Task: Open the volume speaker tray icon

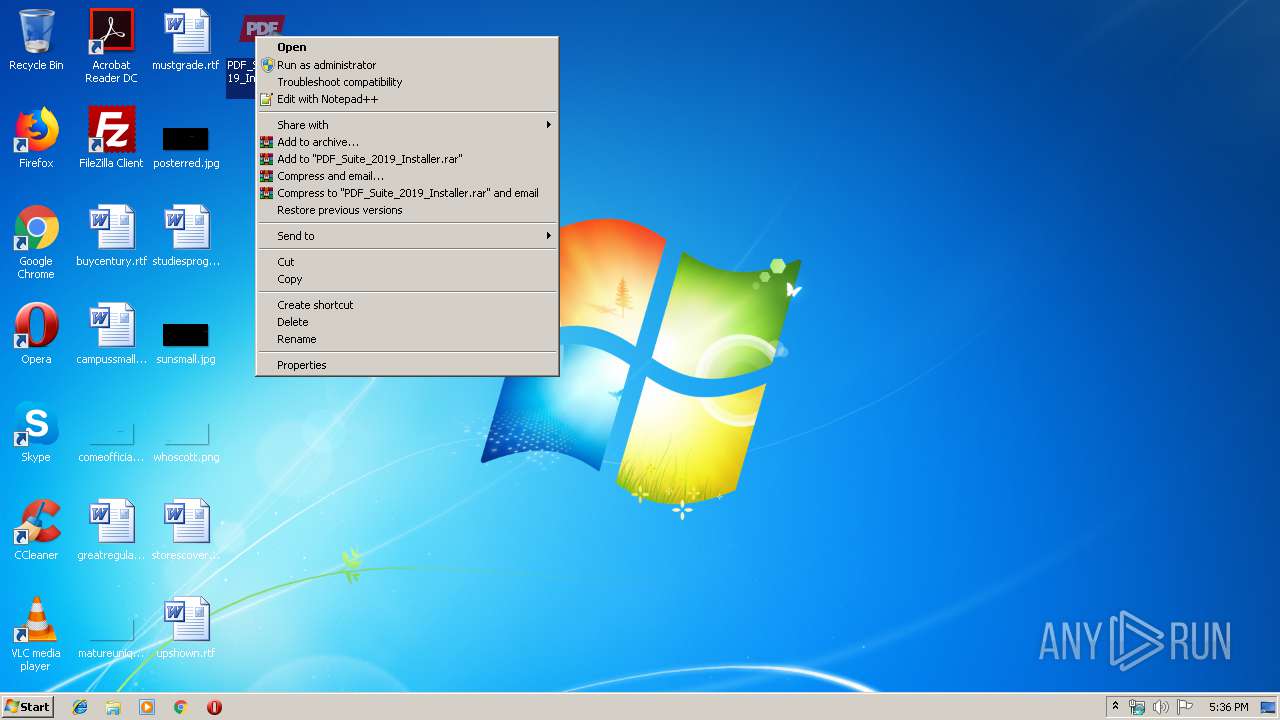Action: click(1160, 707)
